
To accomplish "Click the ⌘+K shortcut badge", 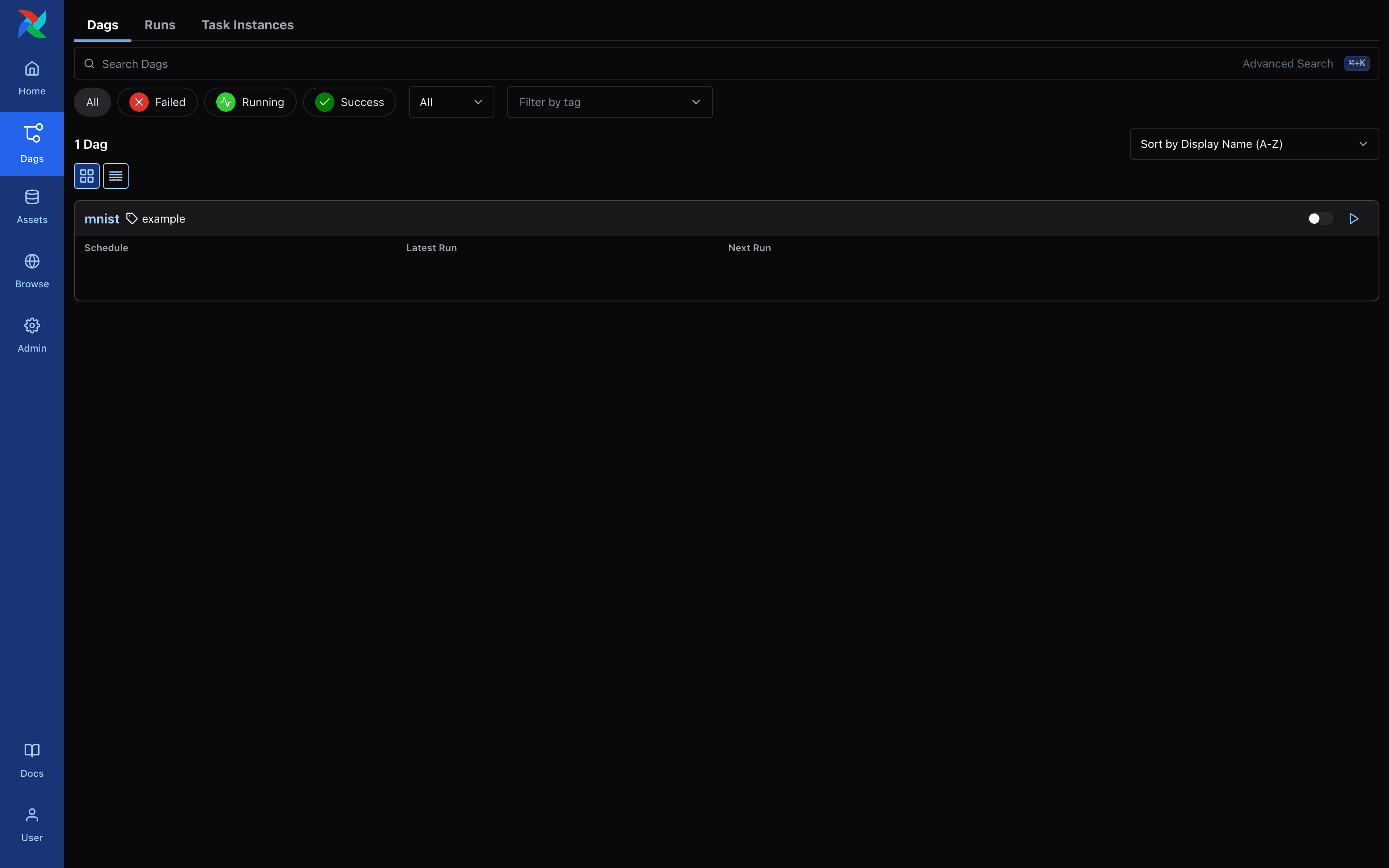I will 1357,63.
